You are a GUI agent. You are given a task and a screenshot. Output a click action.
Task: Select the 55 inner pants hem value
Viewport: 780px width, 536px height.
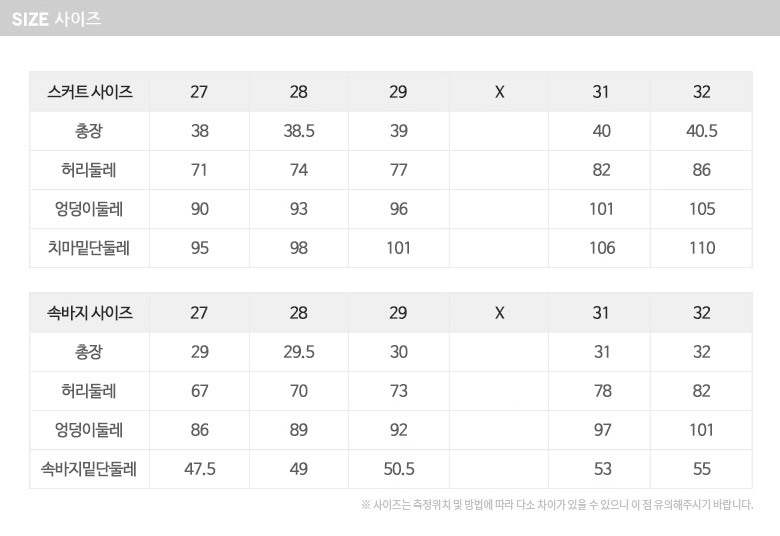tap(702, 469)
